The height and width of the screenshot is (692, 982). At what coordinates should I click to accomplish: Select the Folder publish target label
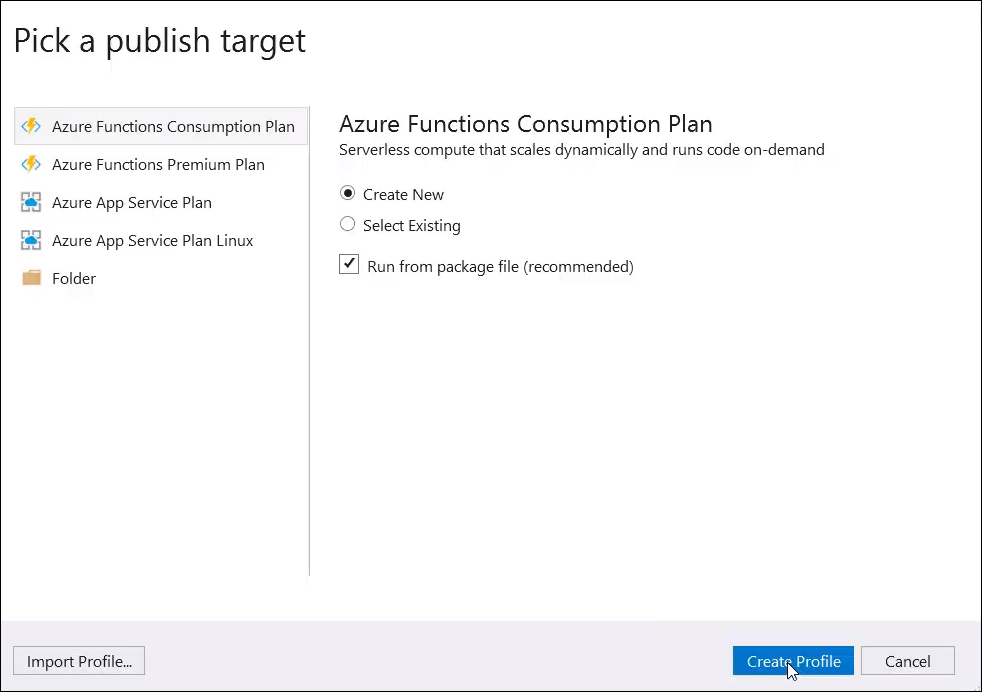pos(74,279)
